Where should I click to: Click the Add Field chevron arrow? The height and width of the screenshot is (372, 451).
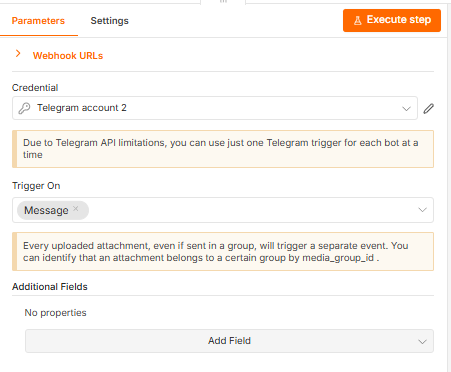(422, 342)
